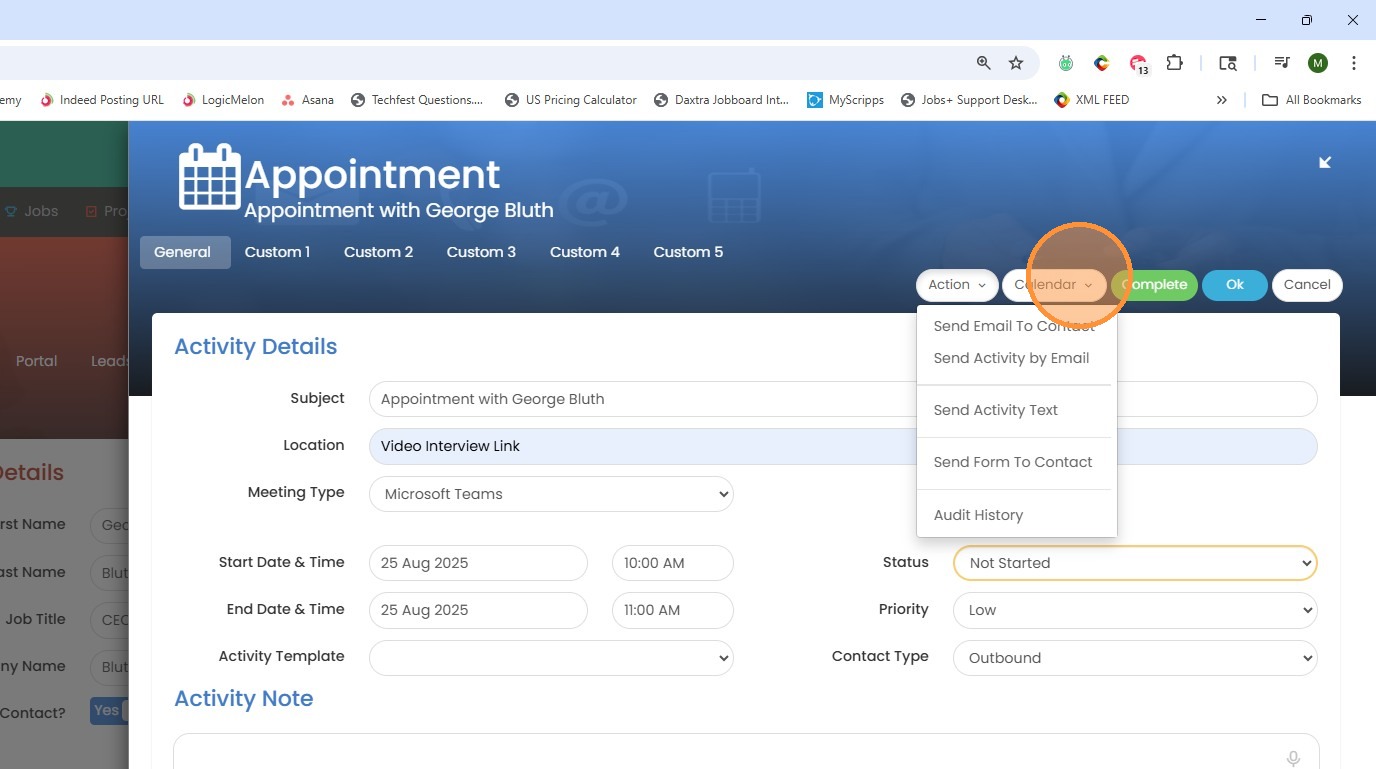
Task: Click the End Date field
Action: pyautogui.click(x=478, y=610)
